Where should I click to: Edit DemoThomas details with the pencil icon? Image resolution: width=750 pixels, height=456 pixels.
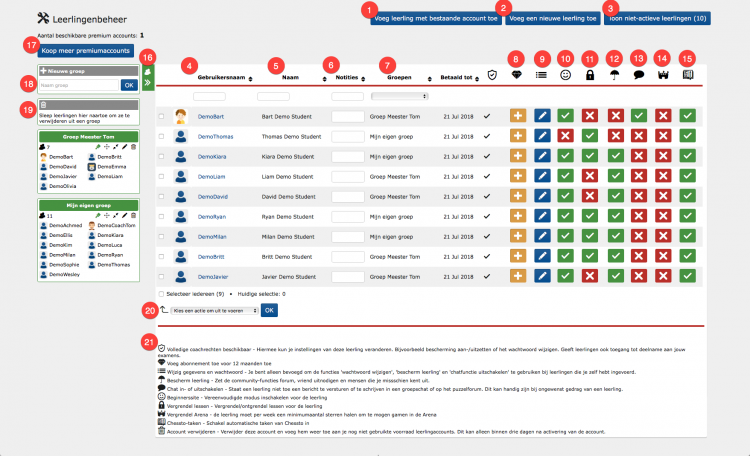542,136
